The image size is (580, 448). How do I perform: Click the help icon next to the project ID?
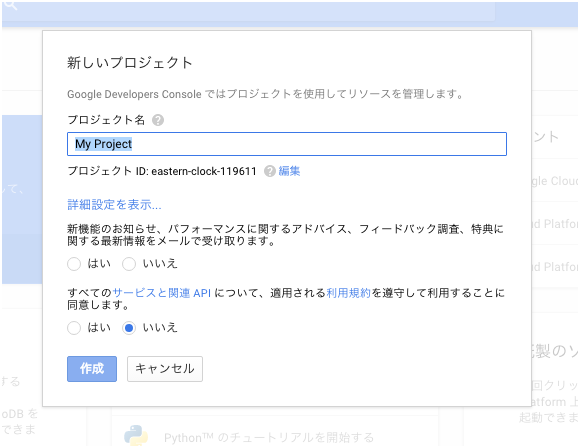(x=270, y=171)
